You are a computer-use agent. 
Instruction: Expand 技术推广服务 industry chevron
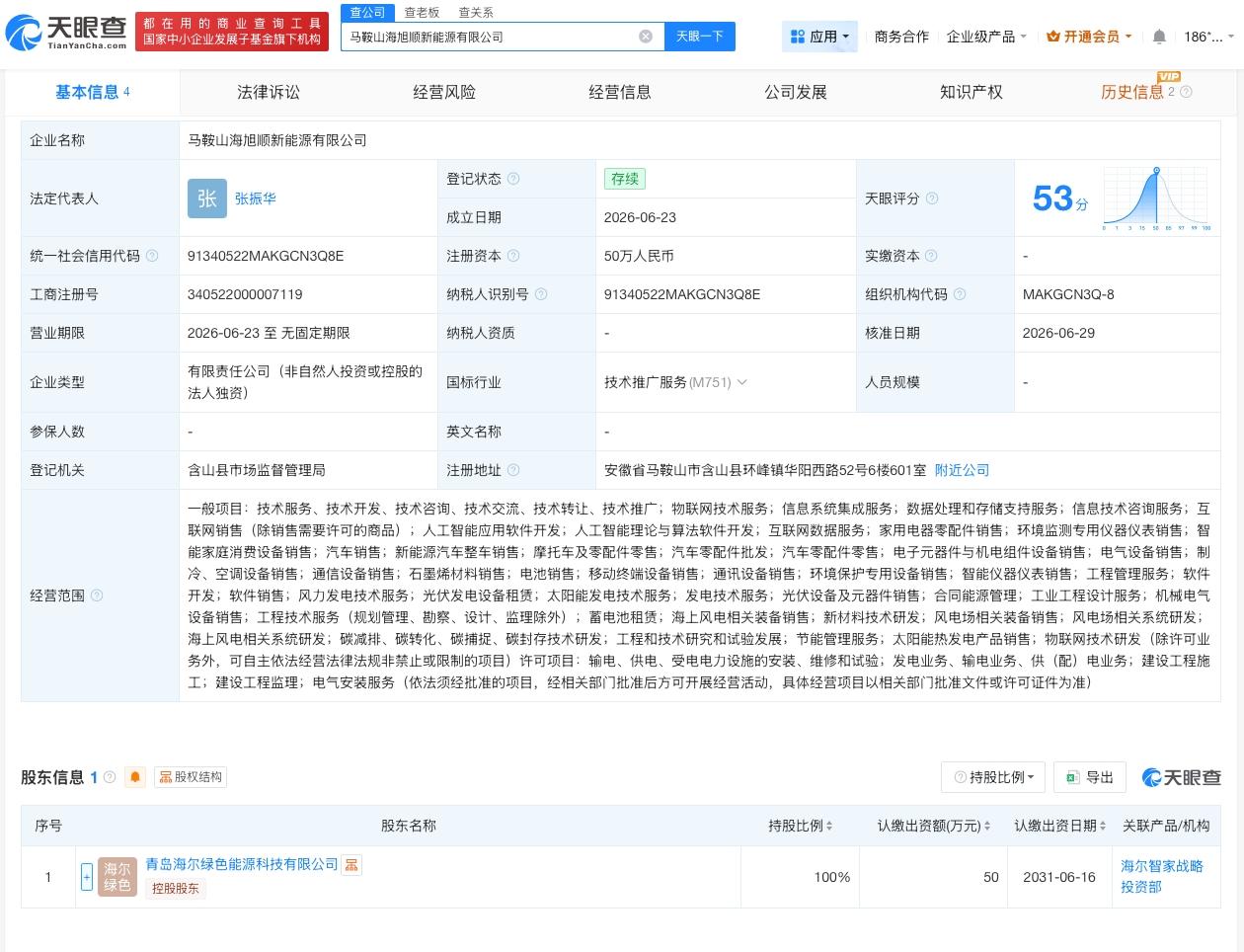pyautogui.click(x=742, y=382)
